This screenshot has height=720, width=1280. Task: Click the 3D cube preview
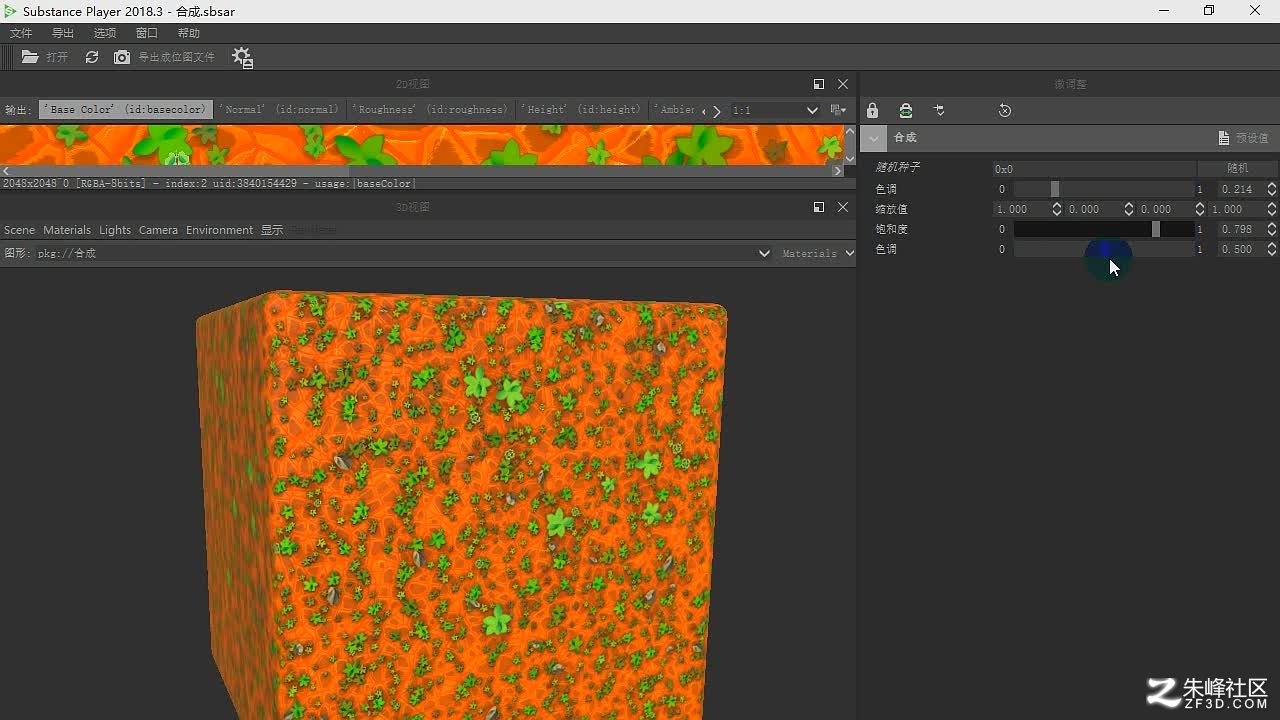[x=460, y=505]
